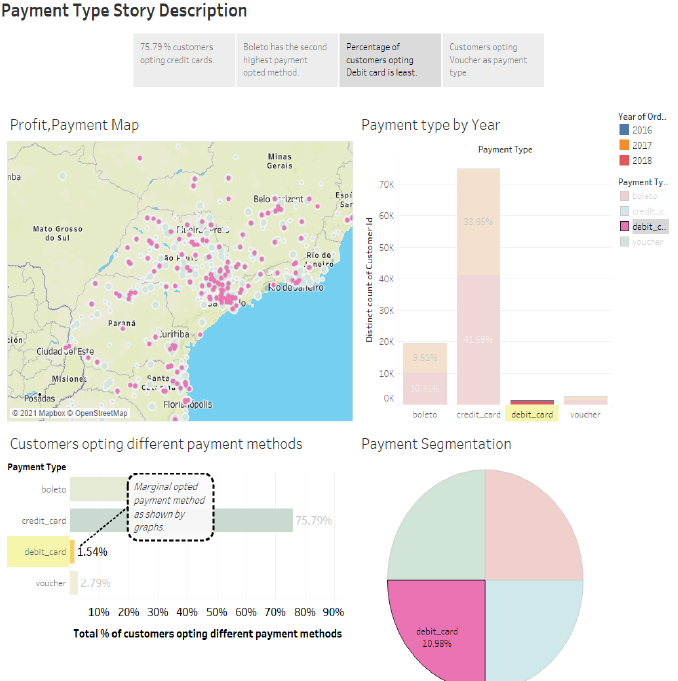Click the Mapbox attribution link on map
The width and height of the screenshot is (678, 681).
(39, 413)
